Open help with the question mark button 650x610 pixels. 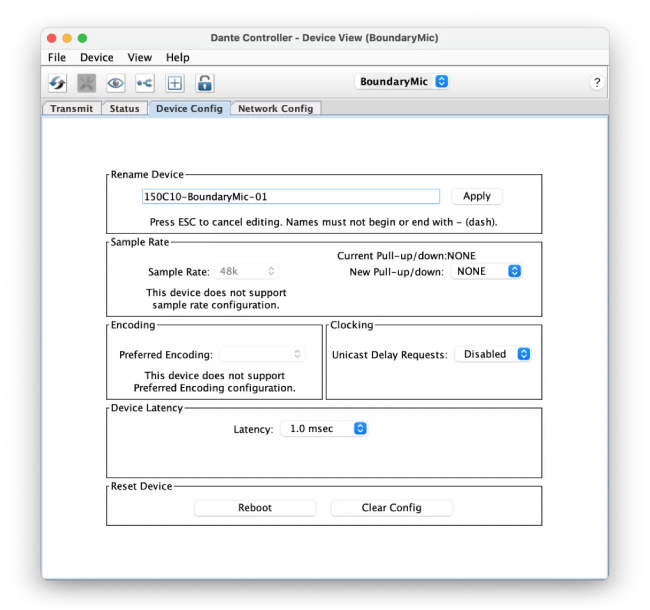[x=597, y=83]
